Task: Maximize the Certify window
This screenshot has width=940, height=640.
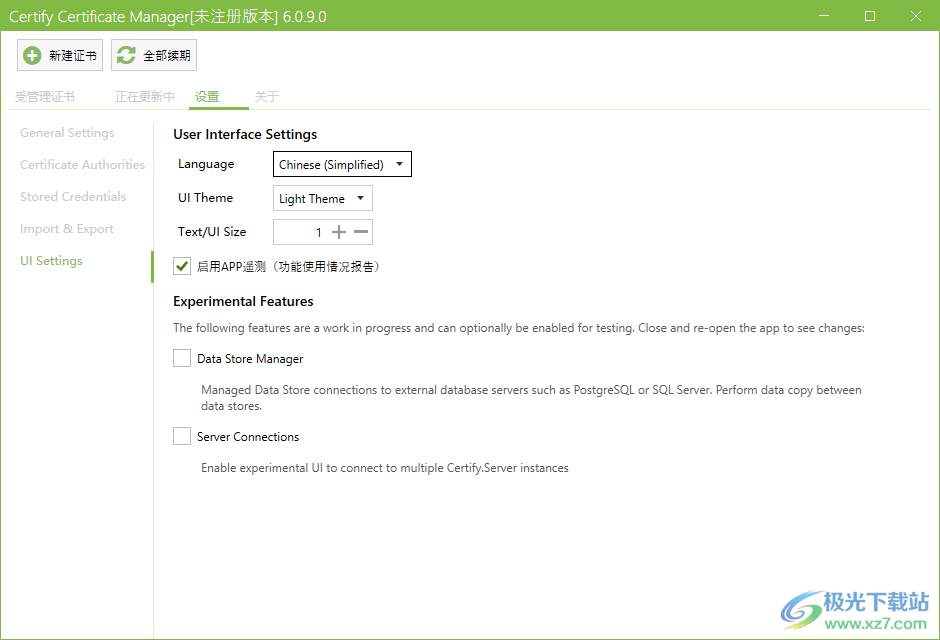Action: coord(870,16)
